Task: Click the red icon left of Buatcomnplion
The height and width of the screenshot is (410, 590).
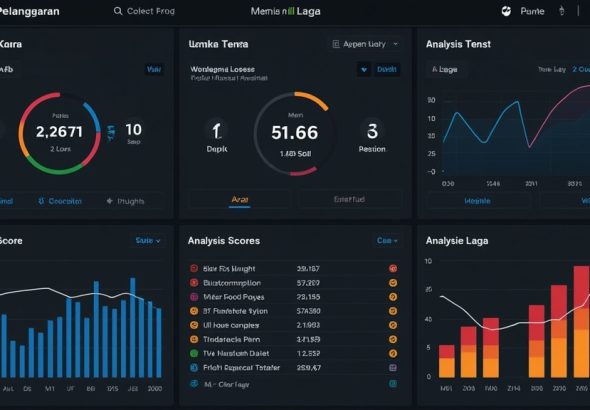Action: pyautogui.click(x=194, y=282)
